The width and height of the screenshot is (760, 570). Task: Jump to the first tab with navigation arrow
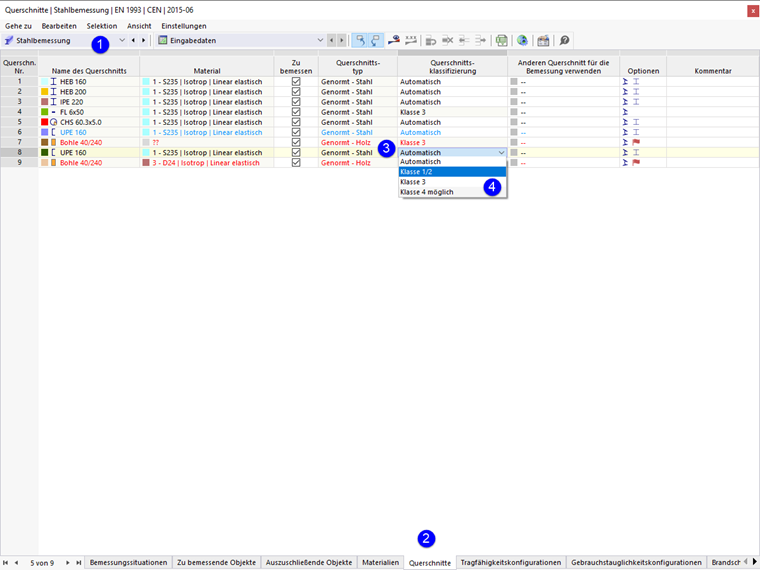[6, 563]
